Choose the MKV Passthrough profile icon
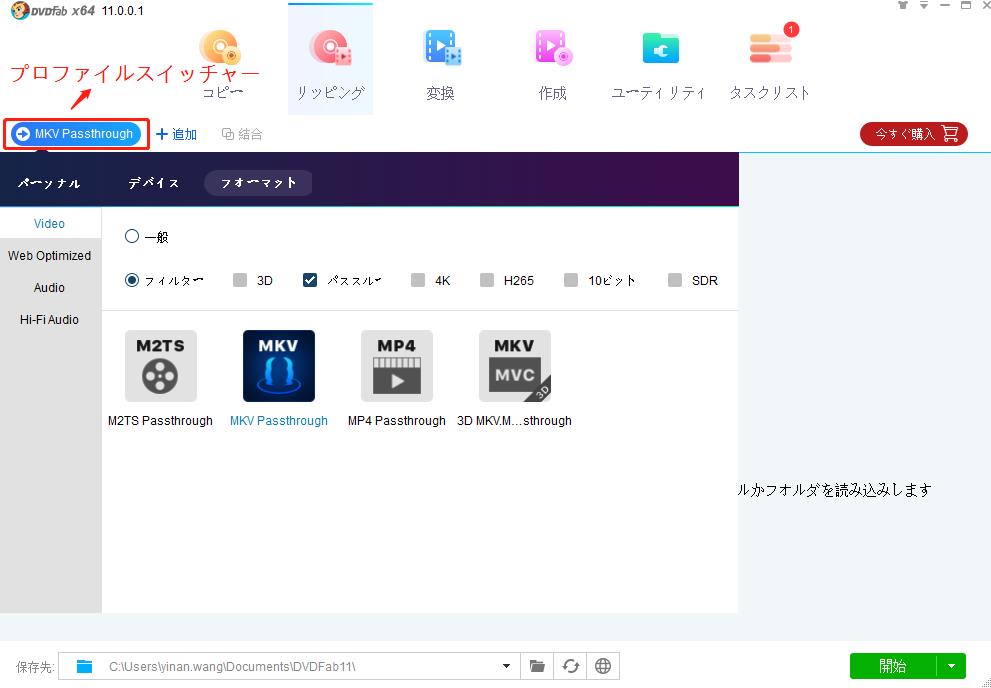The width and height of the screenshot is (991, 688). pos(279,366)
